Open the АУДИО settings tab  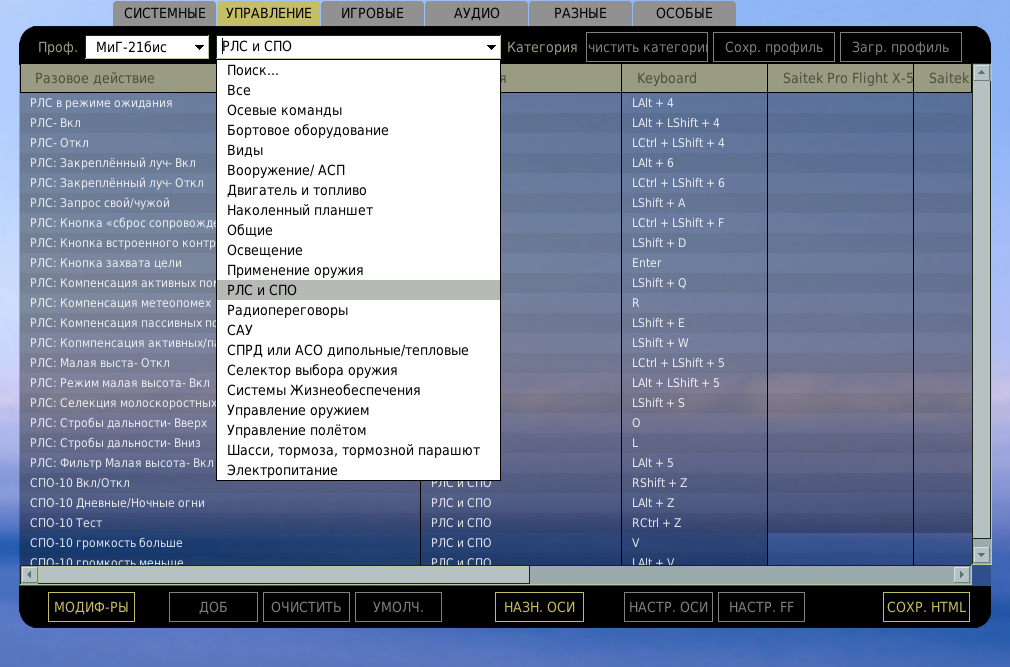[477, 14]
